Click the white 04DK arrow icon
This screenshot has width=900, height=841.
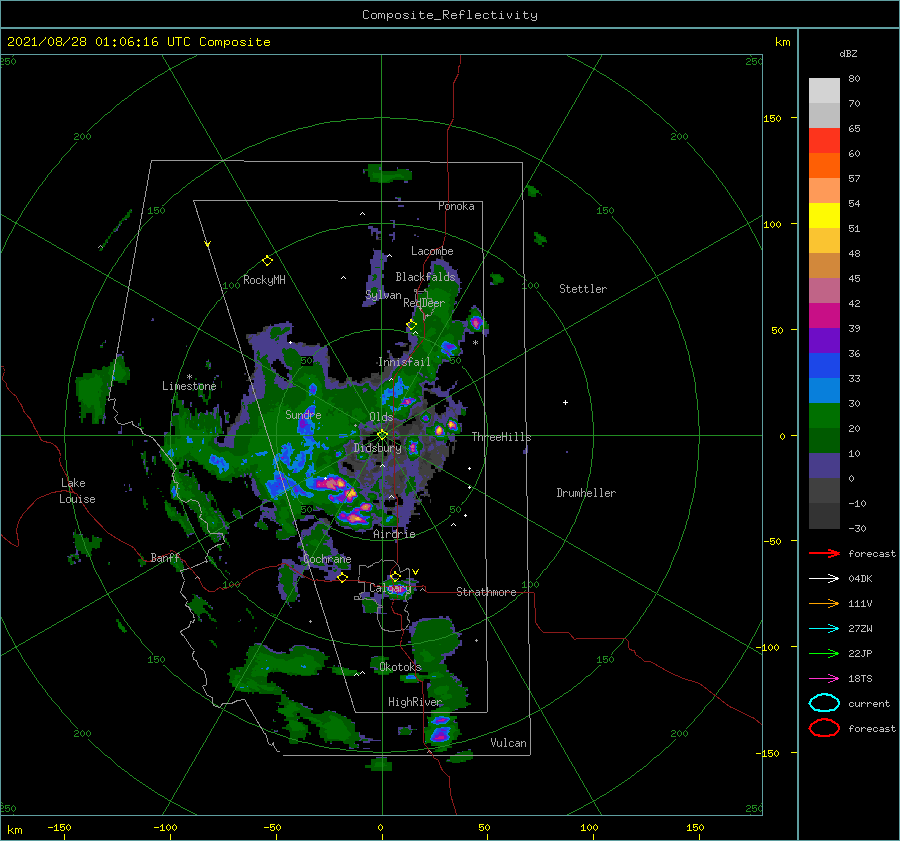point(824,579)
